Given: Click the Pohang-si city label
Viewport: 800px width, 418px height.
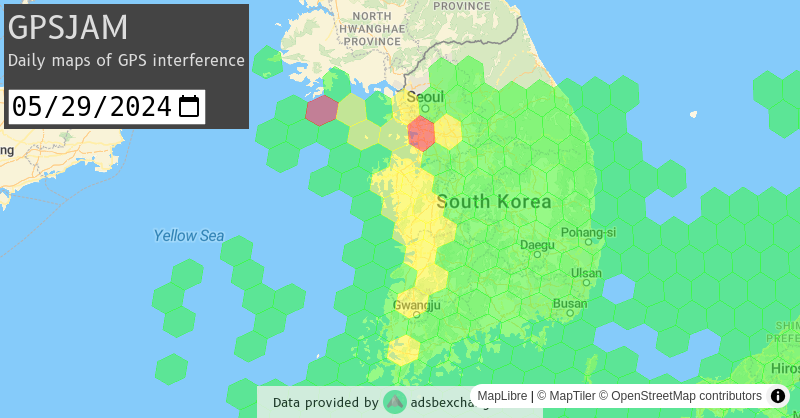Looking at the screenshot, I should tap(588, 233).
